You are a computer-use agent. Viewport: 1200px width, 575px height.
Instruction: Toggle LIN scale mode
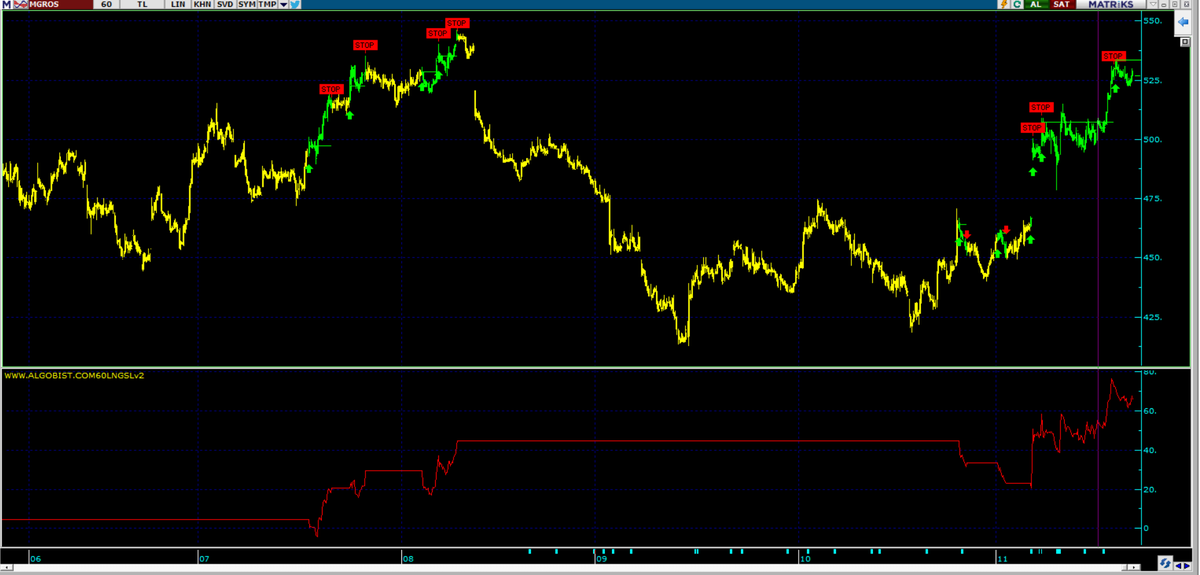(x=177, y=4)
